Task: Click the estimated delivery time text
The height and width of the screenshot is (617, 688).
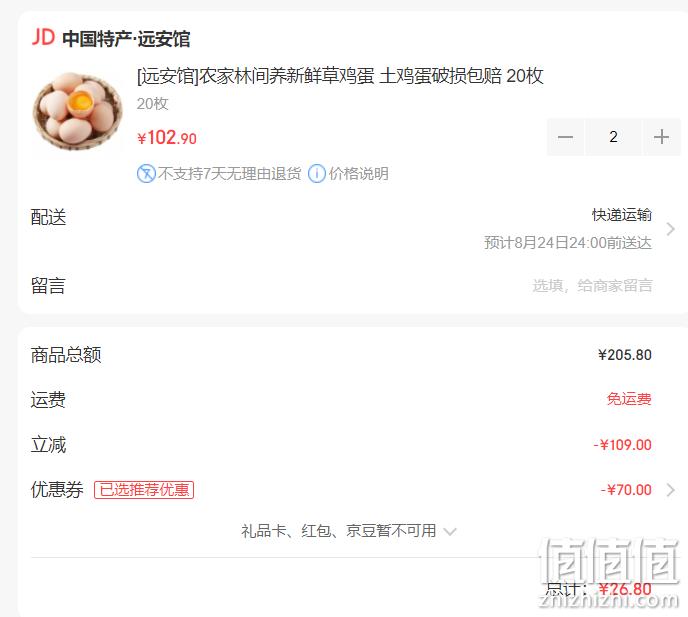Action: click(568, 242)
